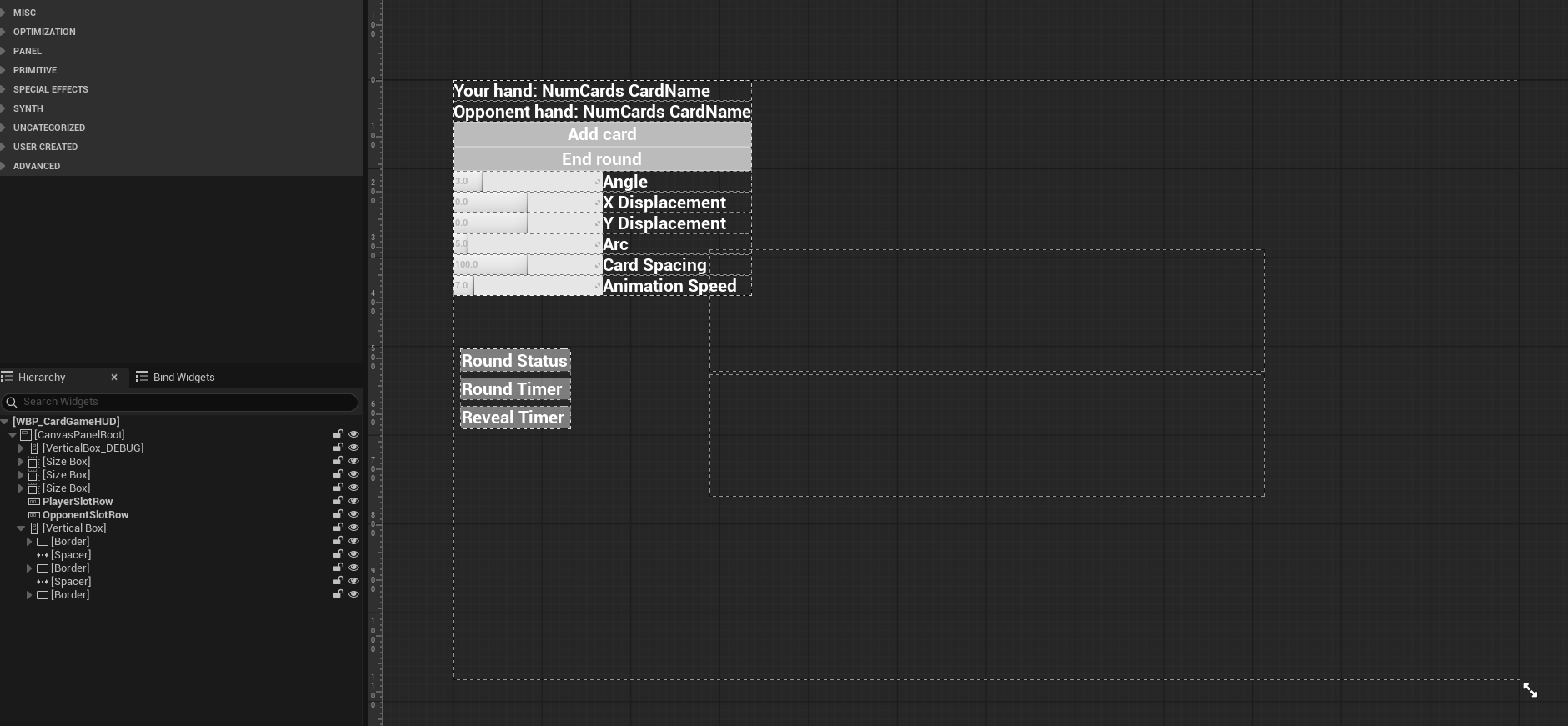
Task: Hide the VerticalBox_DEBUG widget in the designer
Action: click(x=353, y=448)
